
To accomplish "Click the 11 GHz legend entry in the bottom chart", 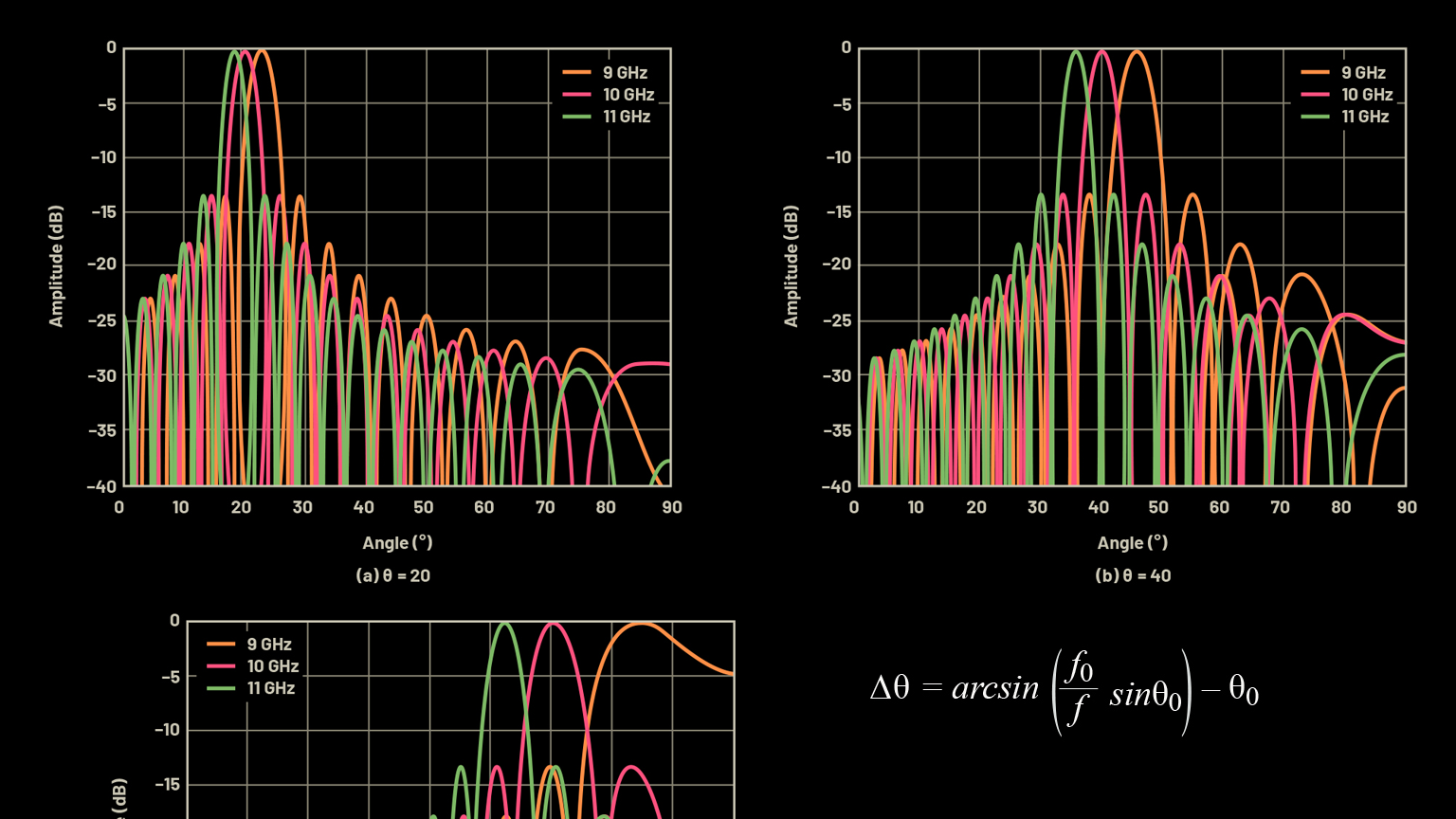I will pyautogui.click(x=270, y=688).
